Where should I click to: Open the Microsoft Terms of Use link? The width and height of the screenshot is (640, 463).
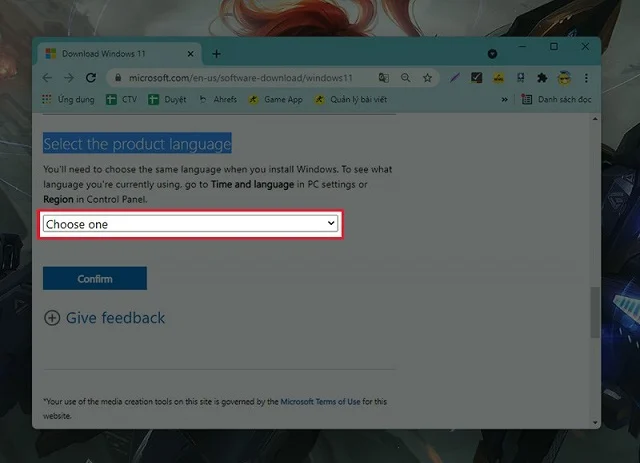tap(320, 401)
